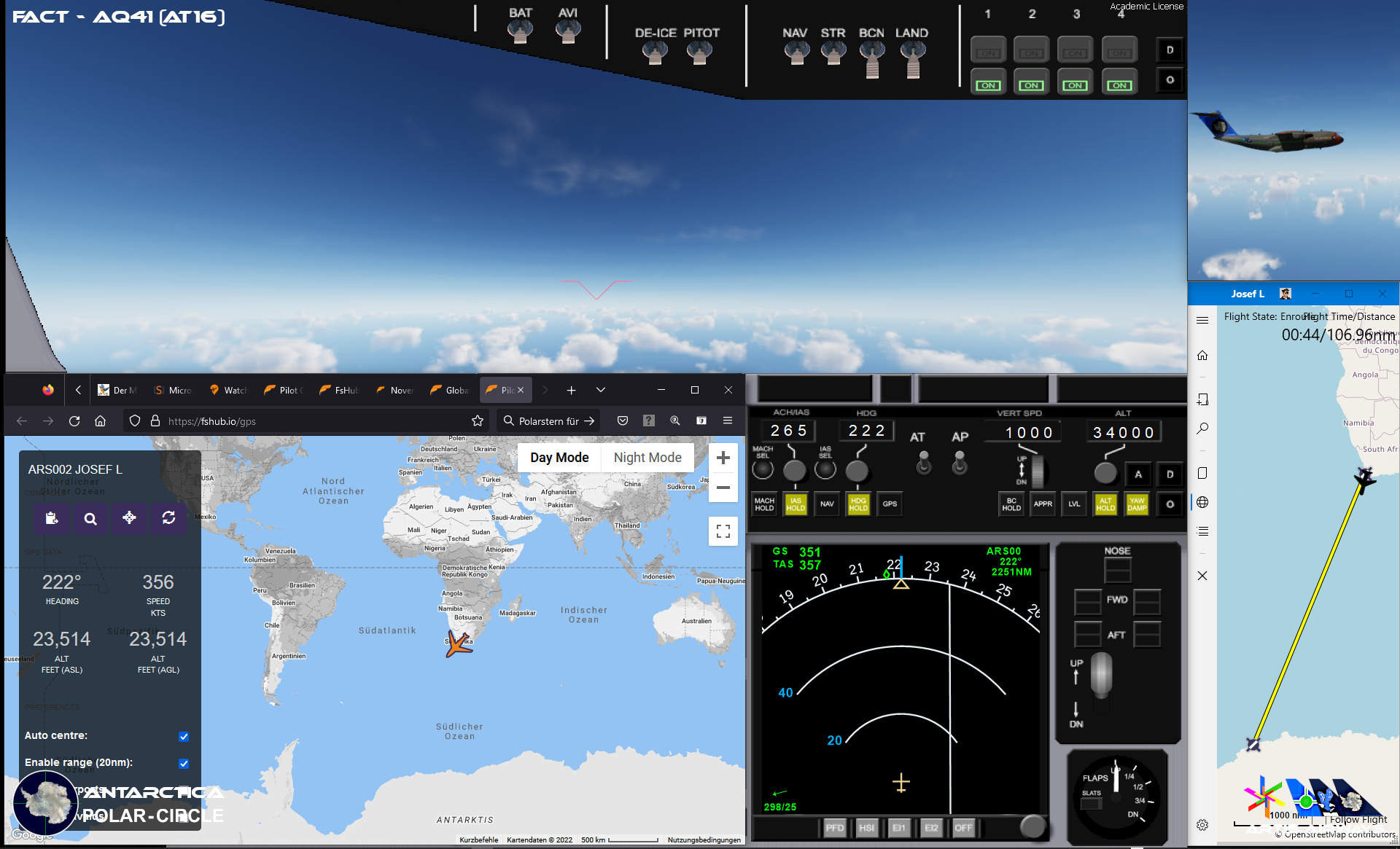Turn the display OFF

pos(963,828)
